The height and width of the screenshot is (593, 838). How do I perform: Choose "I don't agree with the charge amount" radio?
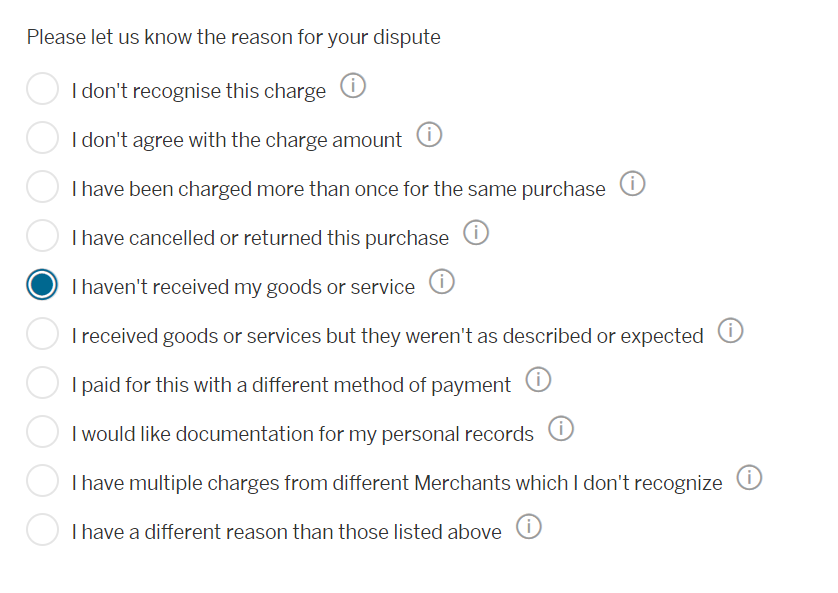[42, 138]
